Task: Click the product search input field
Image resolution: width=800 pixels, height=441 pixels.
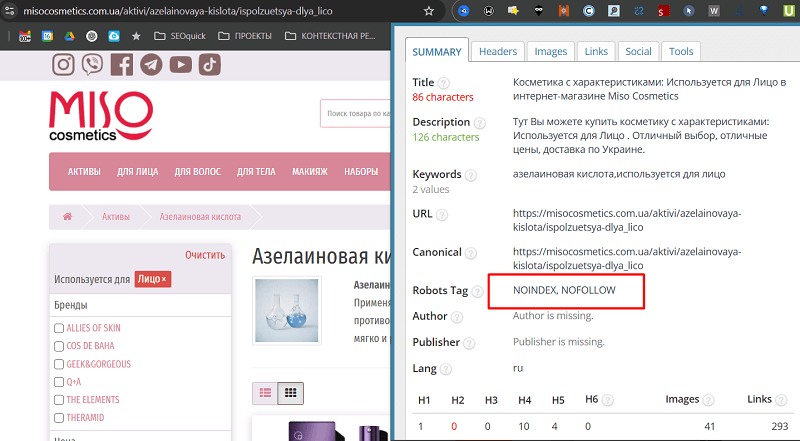Action: (x=356, y=113)
